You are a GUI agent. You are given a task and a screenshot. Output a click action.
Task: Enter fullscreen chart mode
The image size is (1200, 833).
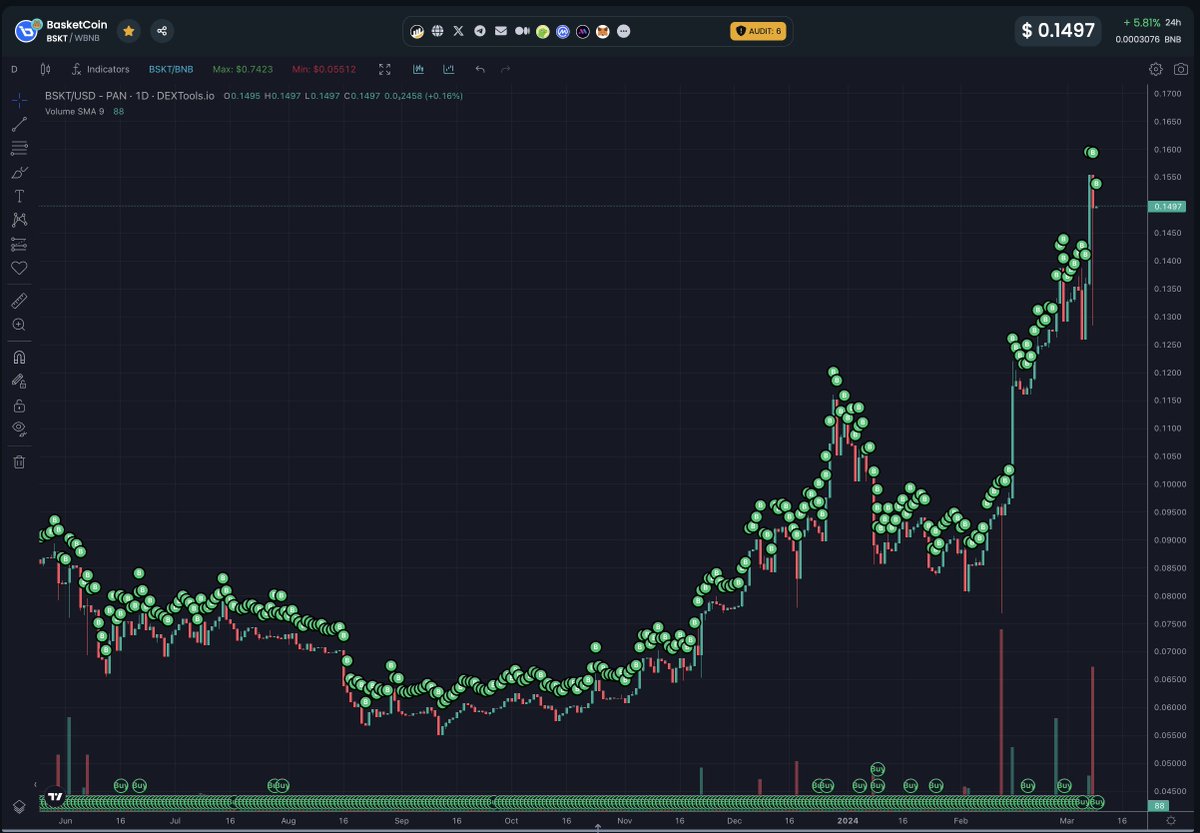[x=385, y=69]
